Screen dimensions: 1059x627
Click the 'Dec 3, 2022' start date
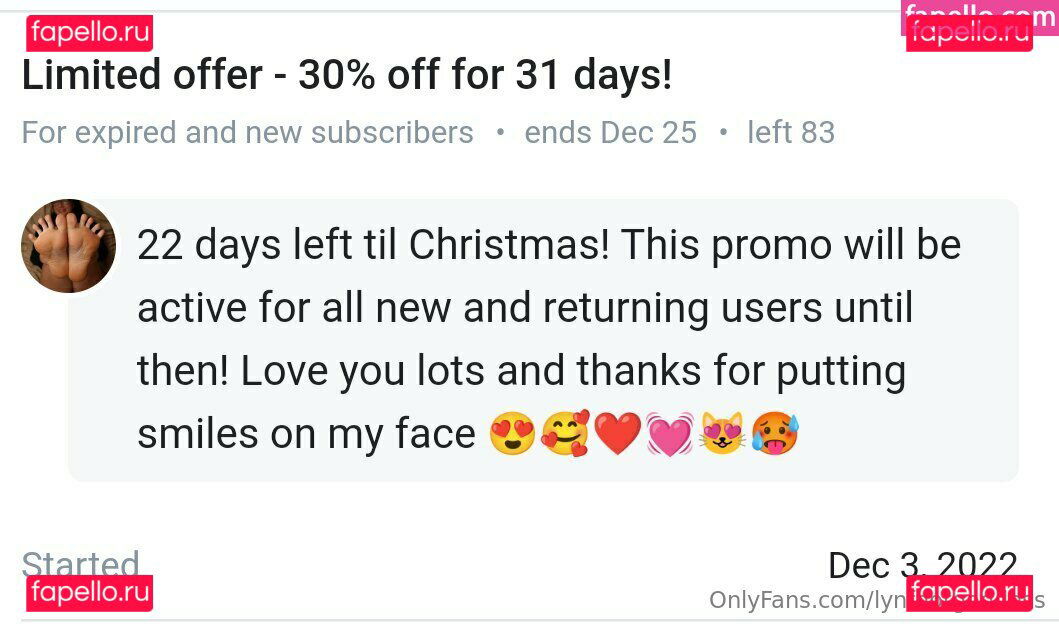tap(923, 565)
